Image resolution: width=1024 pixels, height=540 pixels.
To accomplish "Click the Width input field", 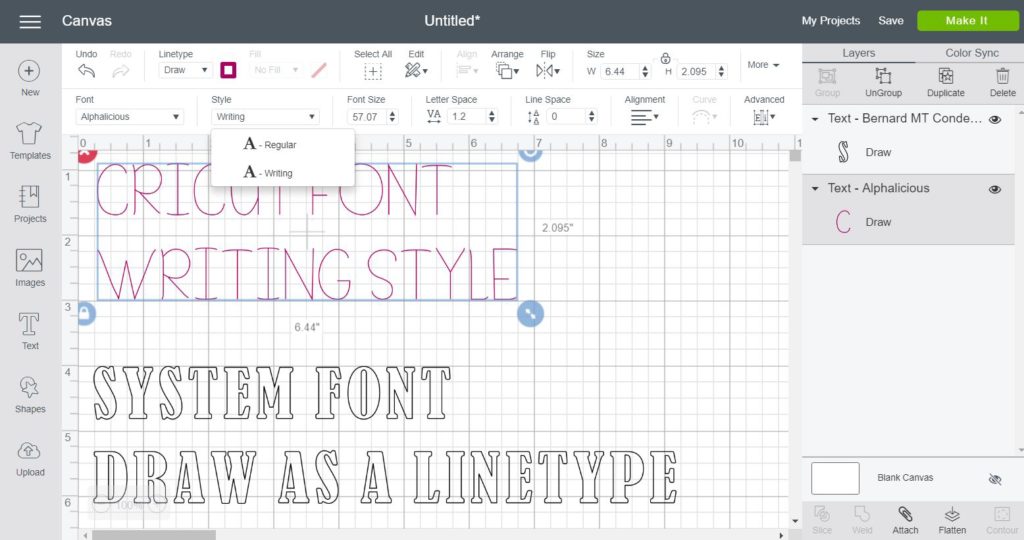I will (x=619, y=72).
